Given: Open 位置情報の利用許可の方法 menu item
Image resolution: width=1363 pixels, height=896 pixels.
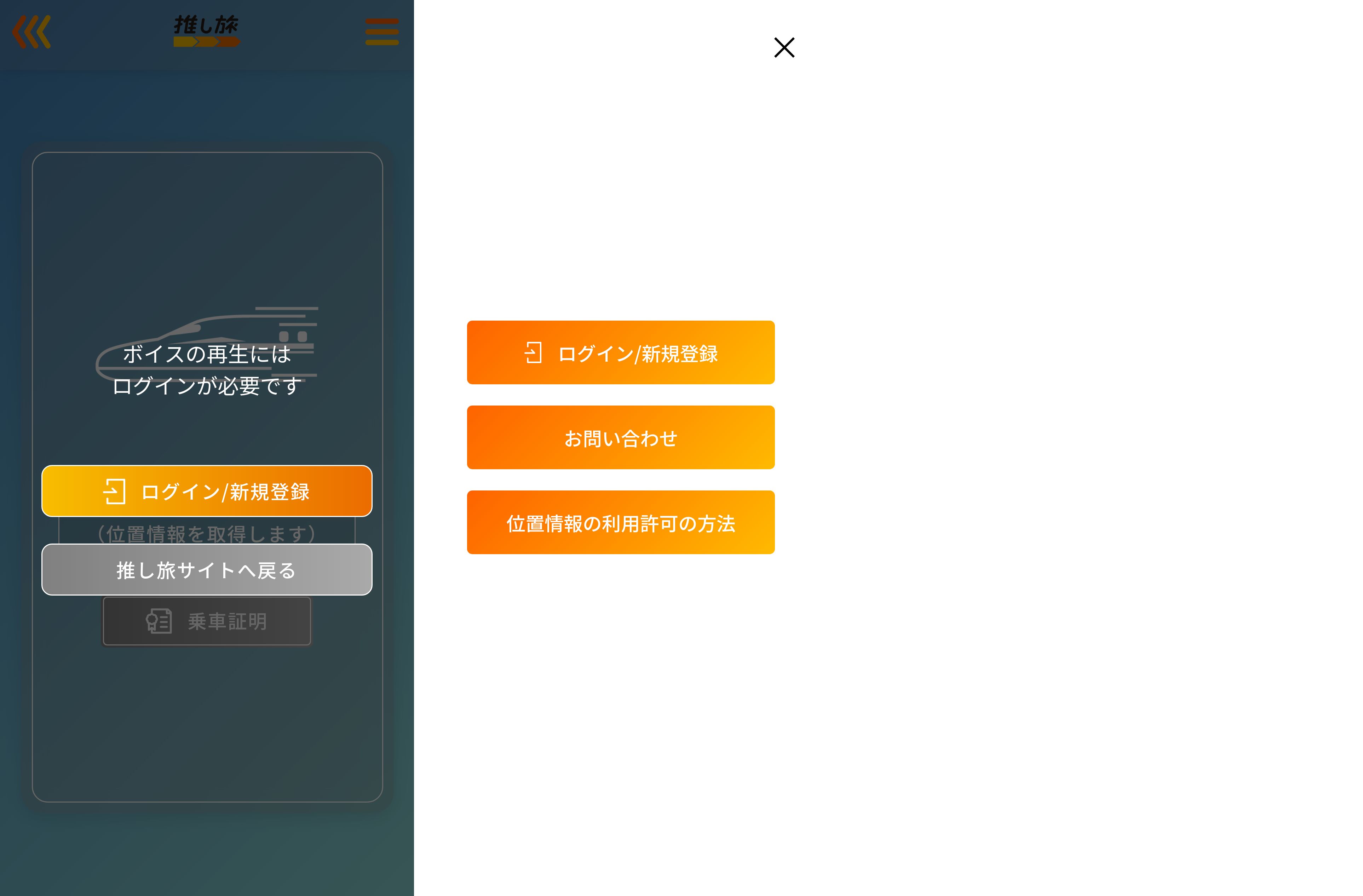Looking at the screenshot, I should [621, 522].
